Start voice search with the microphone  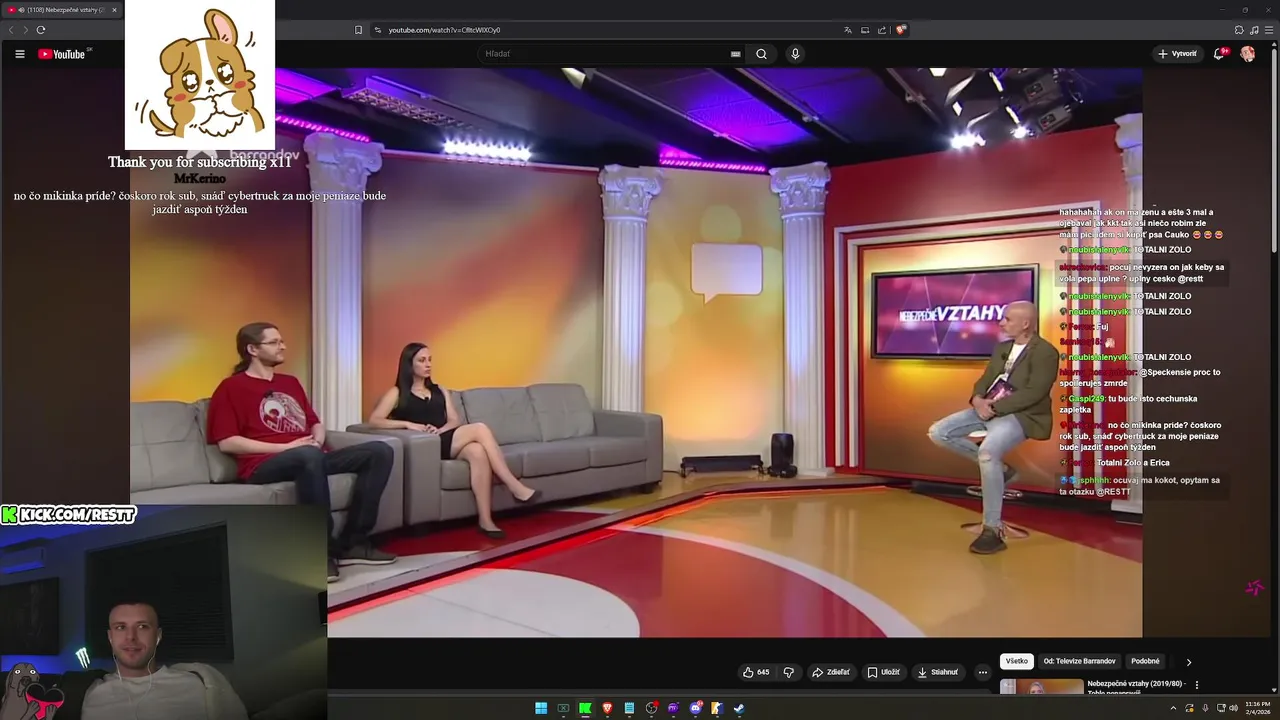(x=795, y=54)
